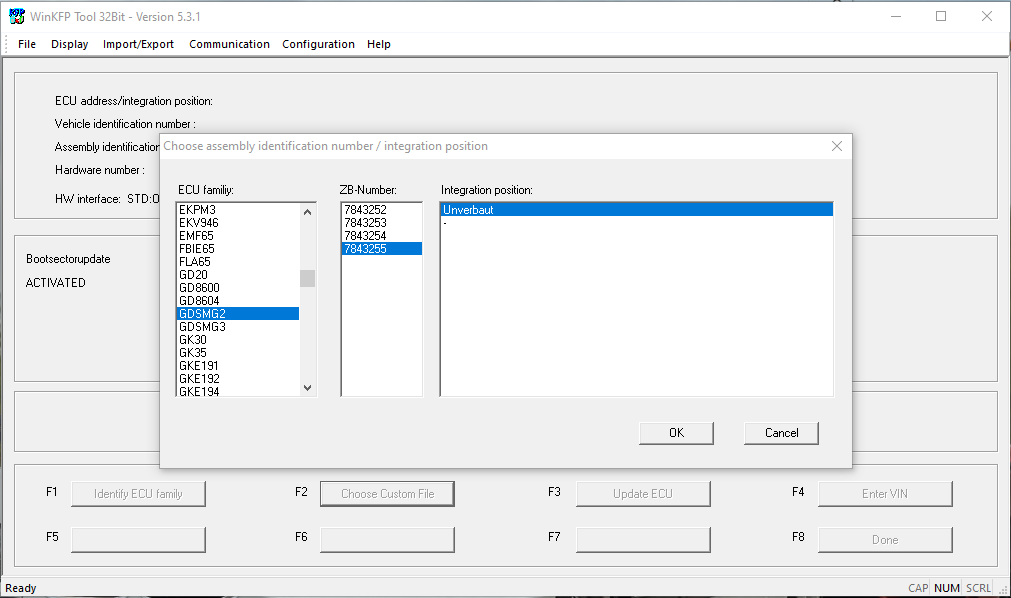Image resolution: width=1011 pixels, height=598 pixels.
Task: Select EMF65 in ECU family list
Action: pyautogui.click(x=237, y=235)
